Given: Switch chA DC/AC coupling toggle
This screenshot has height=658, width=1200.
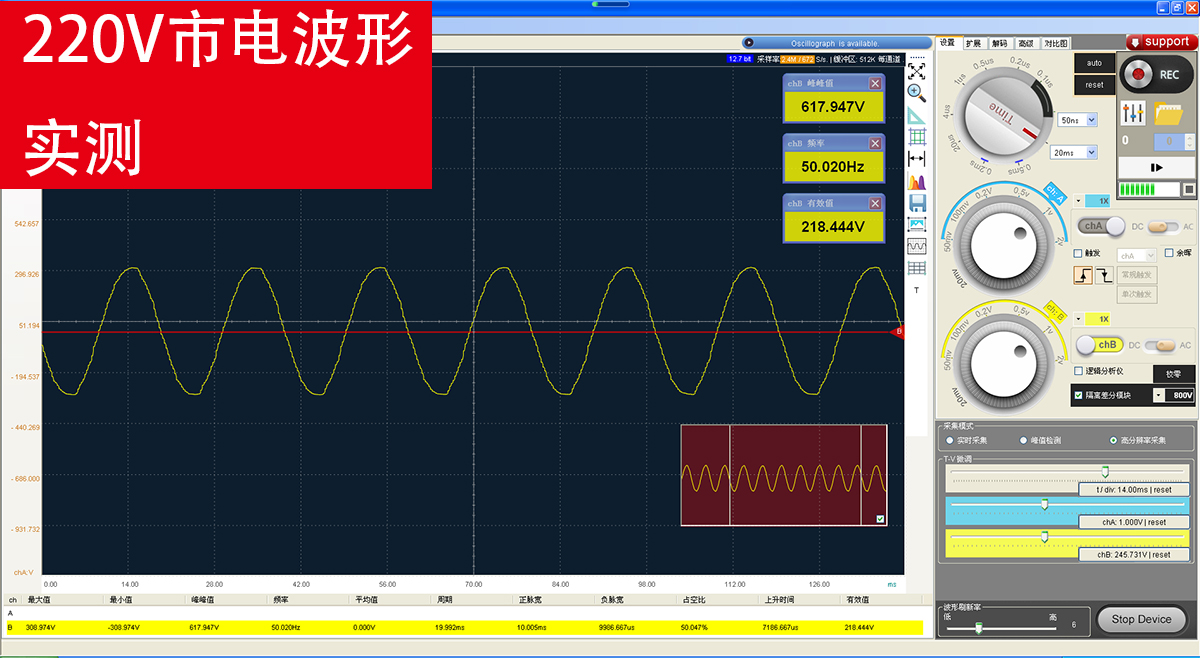Looking at the screenshot, I should point(1163,226).
